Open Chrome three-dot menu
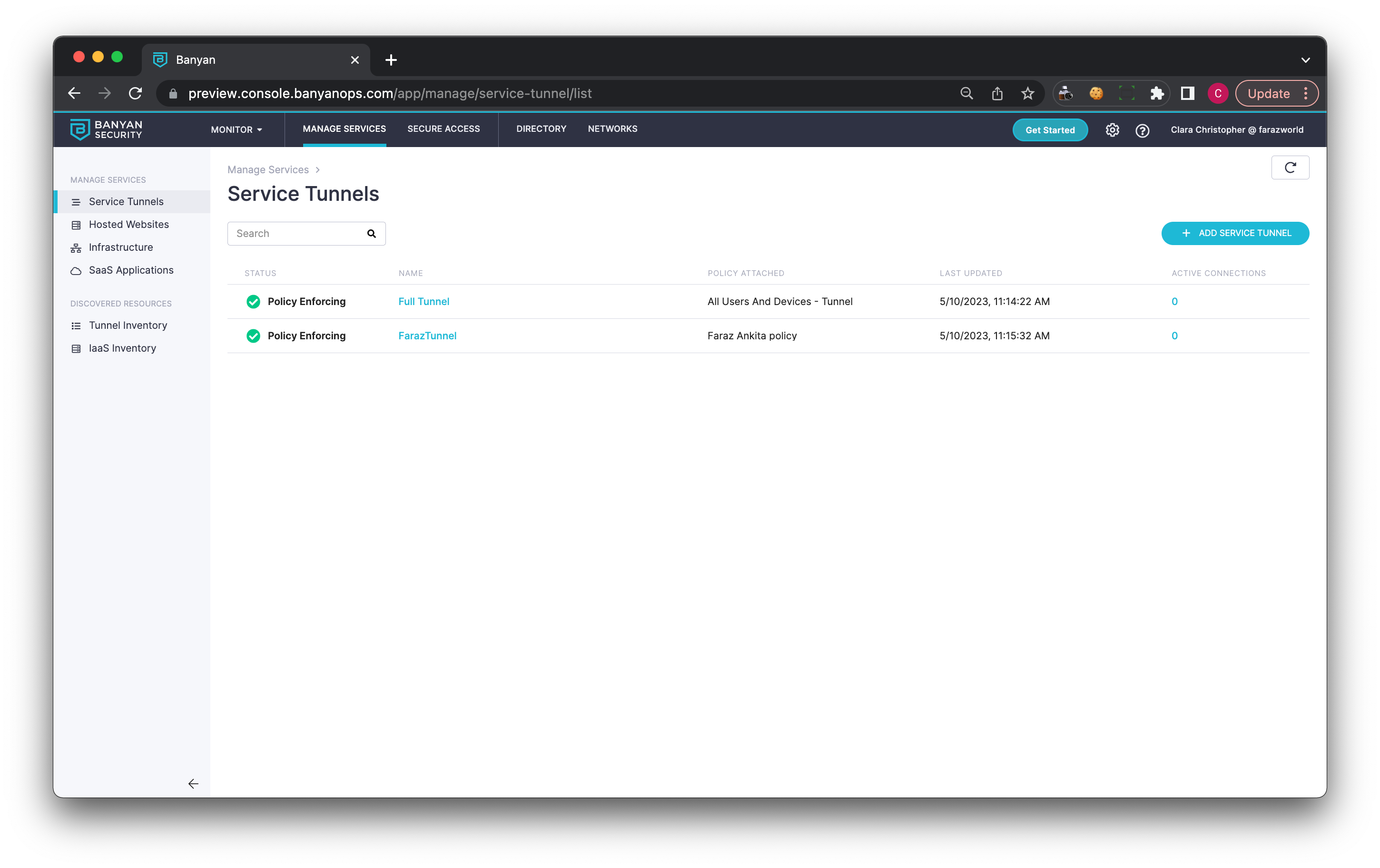Screen dimensions: 1380x868 pos(1305,93)
